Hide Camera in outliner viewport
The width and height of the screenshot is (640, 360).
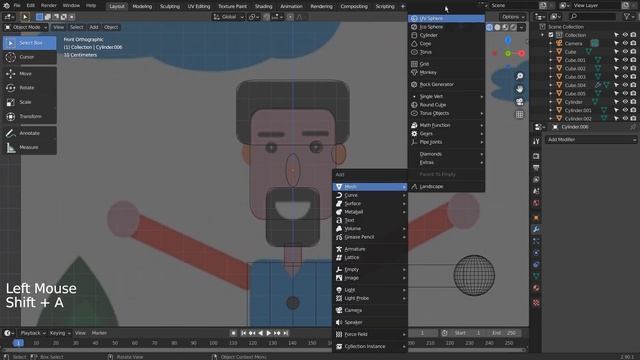click(625, 44)
